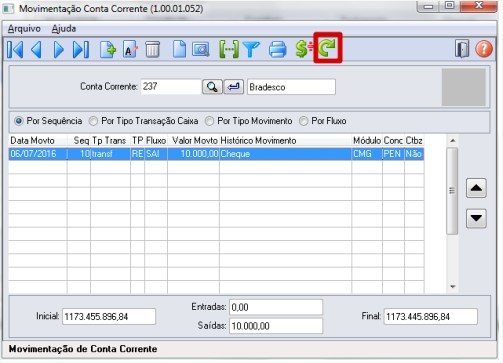Image resolution: width=503 pixels, height=363 pixels.
Task: Click the Módulo column header
Action: coord(367,141)
